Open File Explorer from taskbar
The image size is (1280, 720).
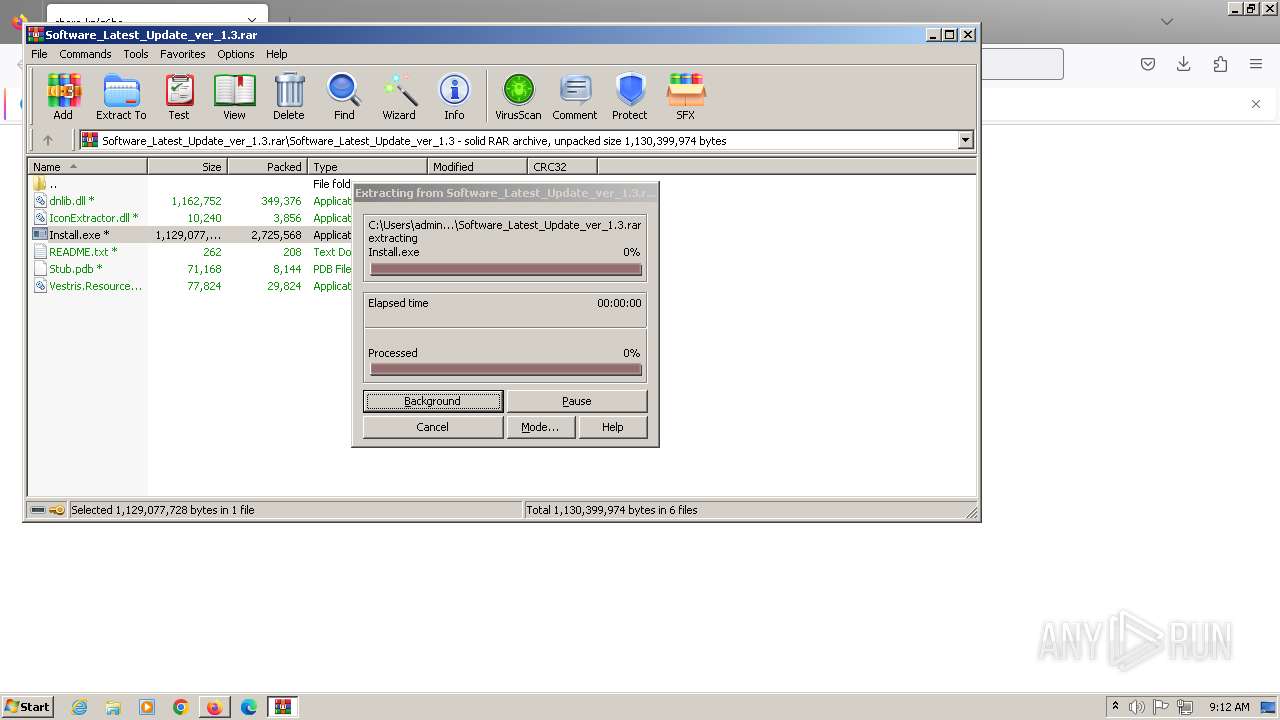click(x=113, y=707)
